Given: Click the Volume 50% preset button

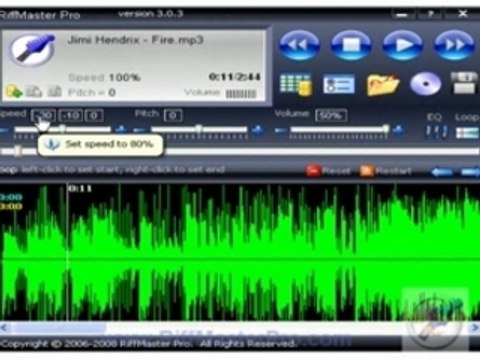Looking at the screenshot, I should coord(331,116).
